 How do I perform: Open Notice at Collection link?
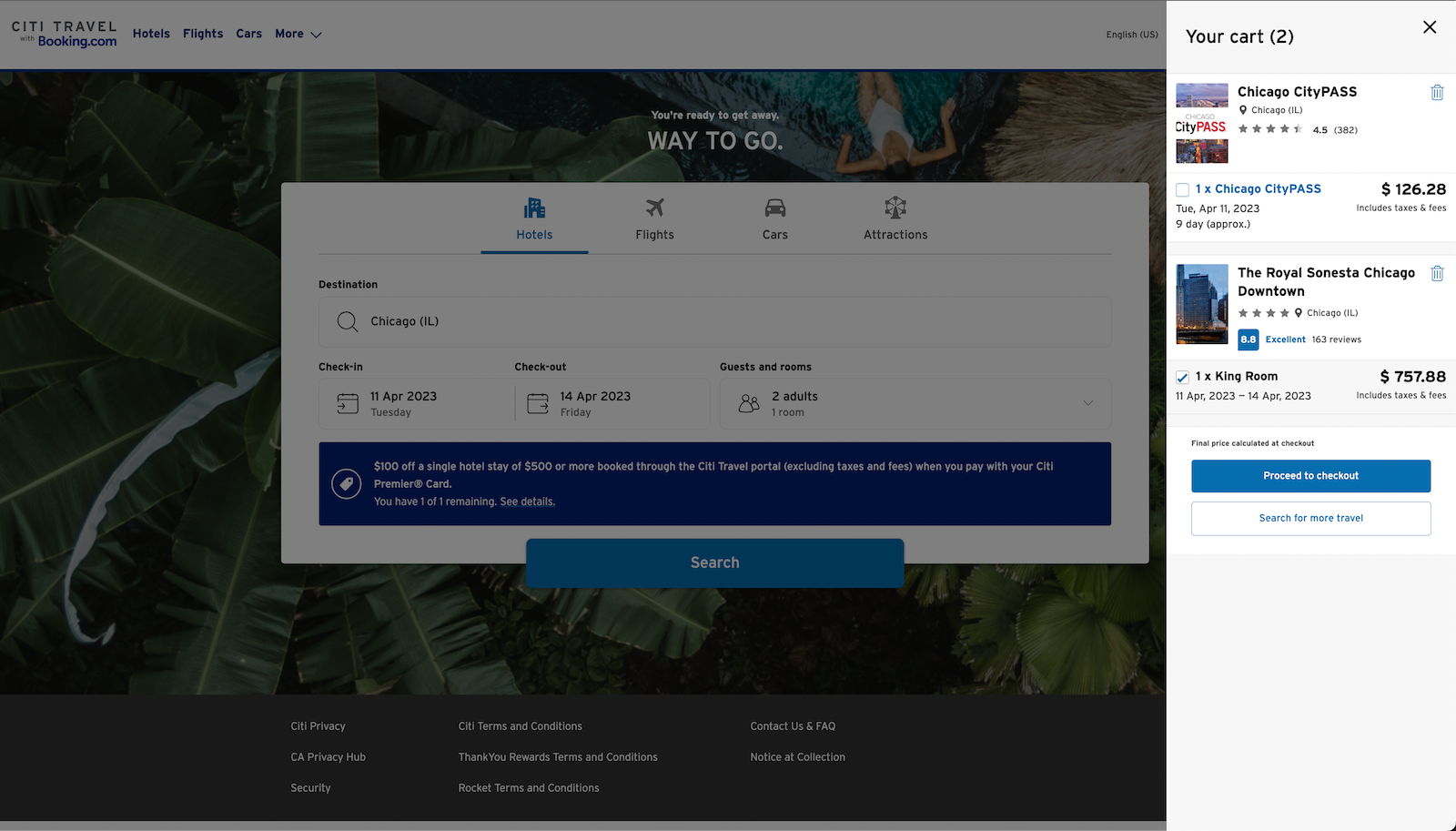(797, 757)
